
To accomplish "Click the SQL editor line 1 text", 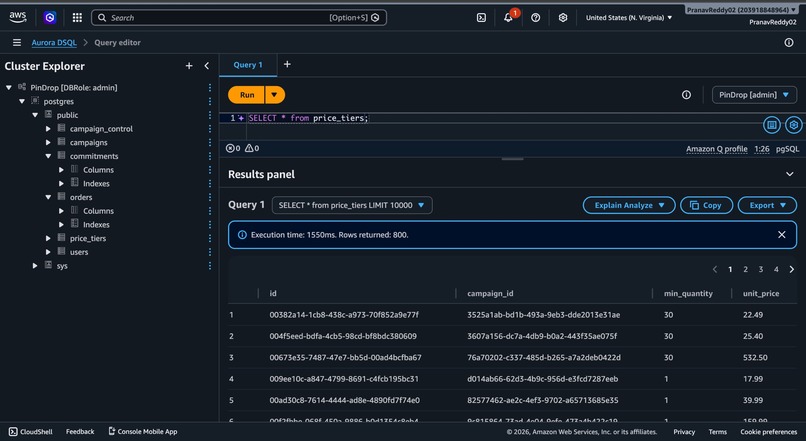I will coord(308,118).
